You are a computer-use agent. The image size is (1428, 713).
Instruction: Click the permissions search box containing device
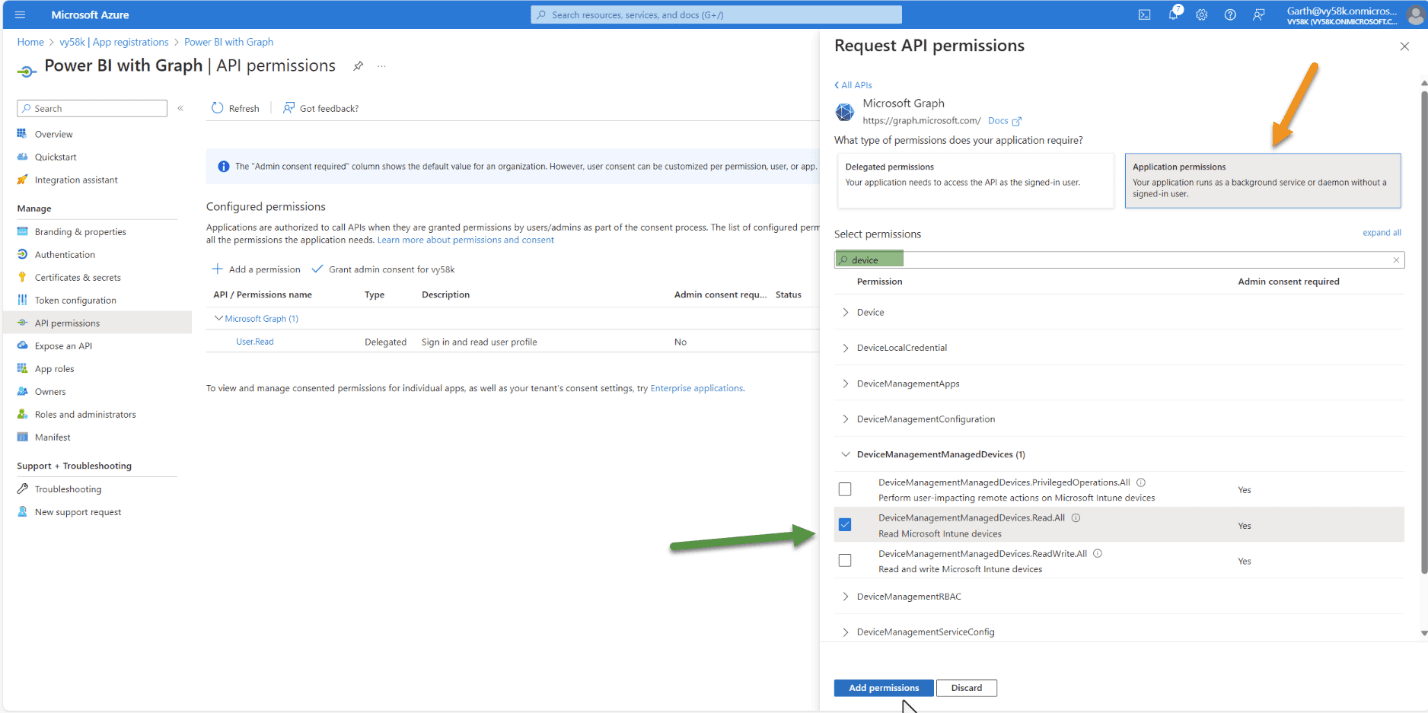tap(1119, 260)
